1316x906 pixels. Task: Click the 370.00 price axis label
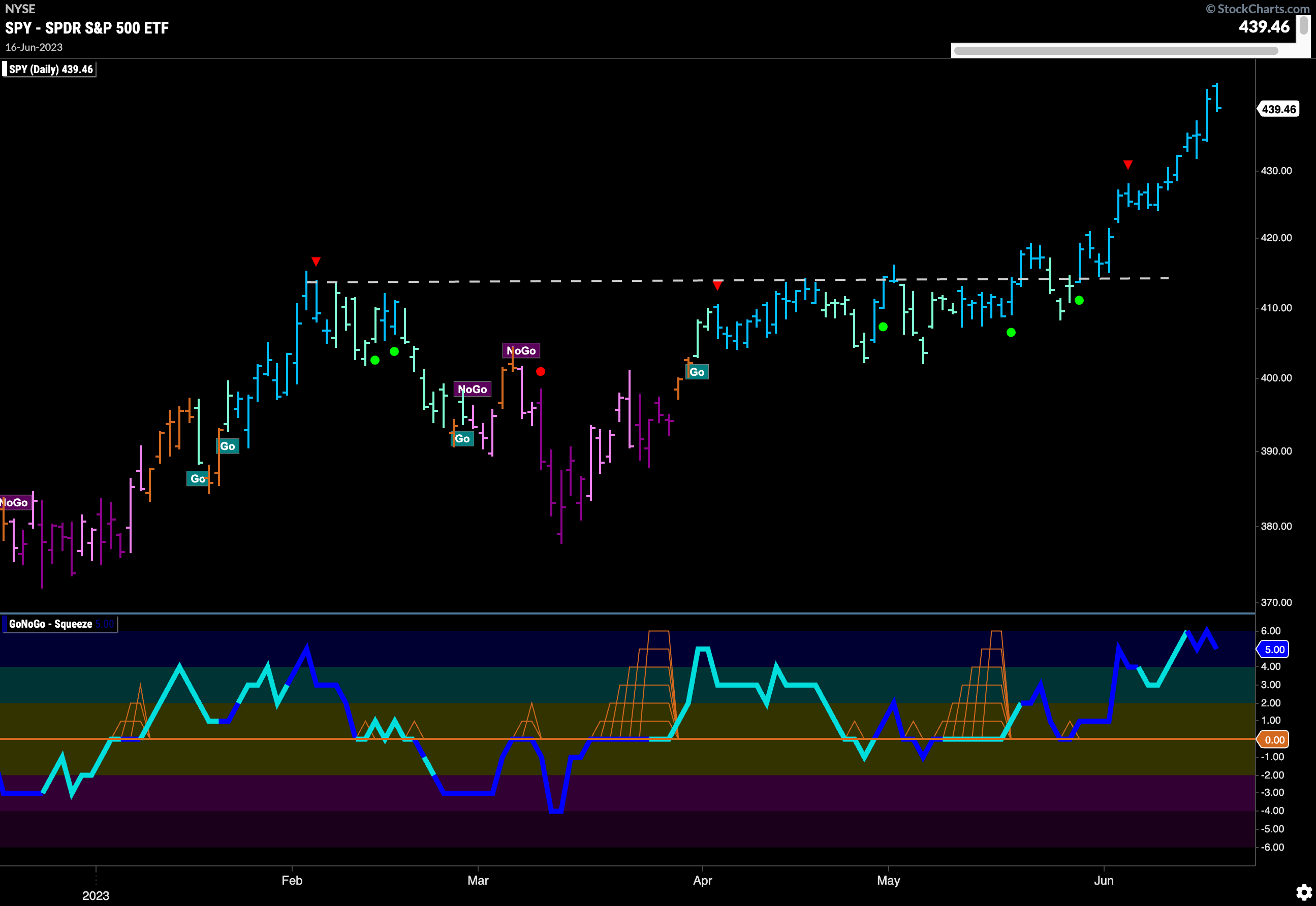(1276, 602)
